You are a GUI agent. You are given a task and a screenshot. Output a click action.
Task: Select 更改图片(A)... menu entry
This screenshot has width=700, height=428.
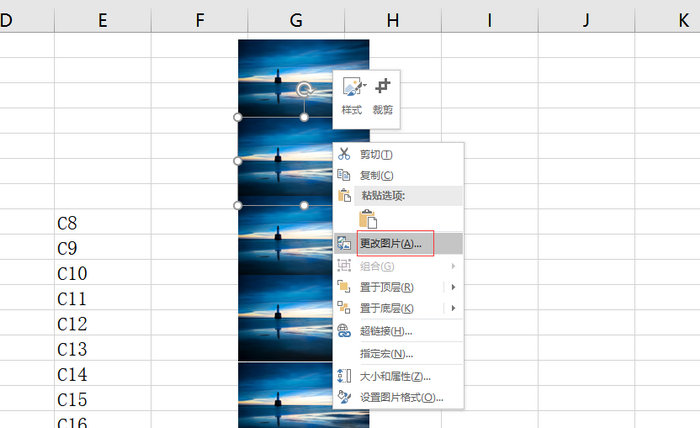coord(399,244)
